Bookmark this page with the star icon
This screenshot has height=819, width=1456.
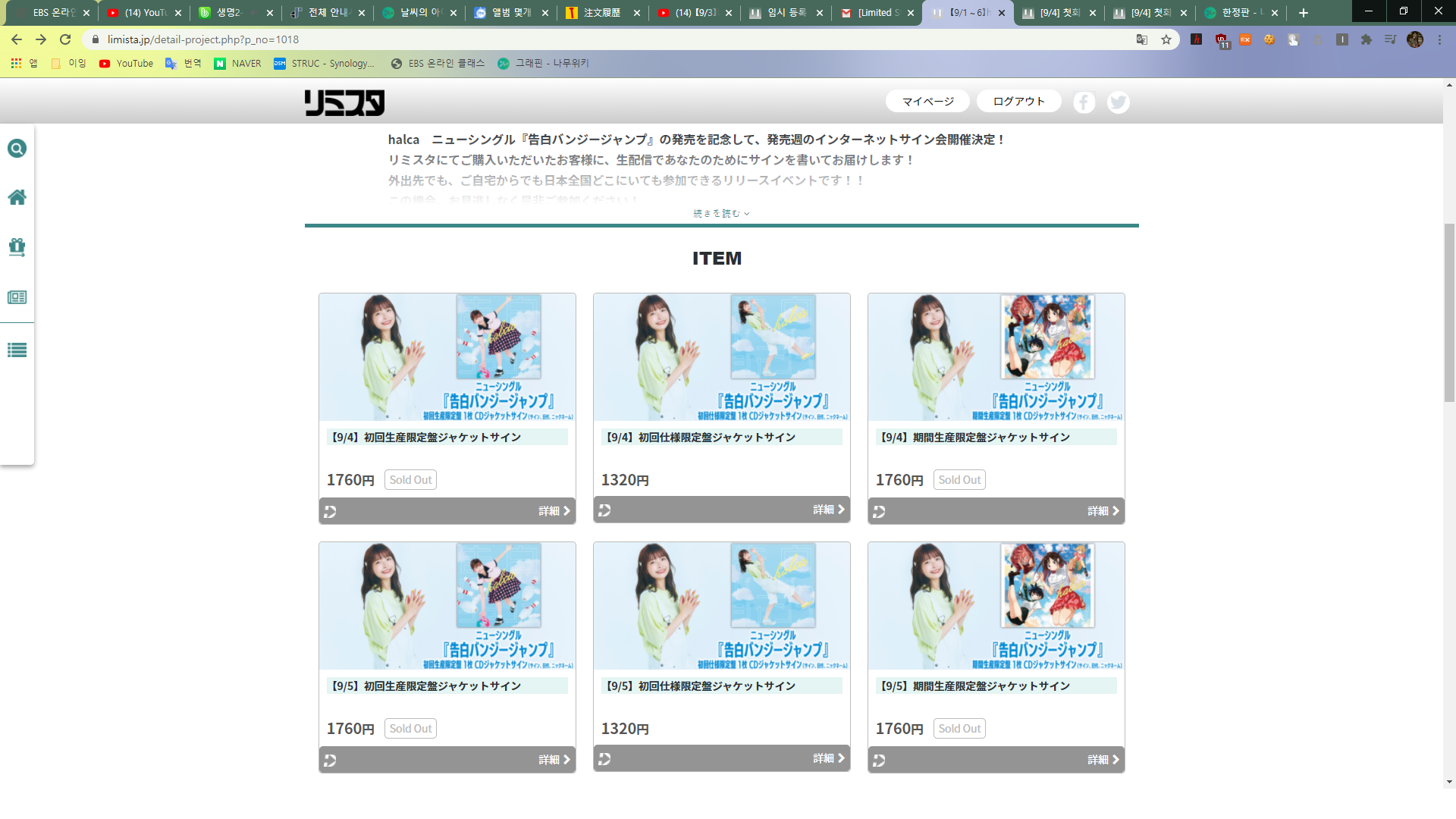pyautogui.click(x=1166, y=39)
